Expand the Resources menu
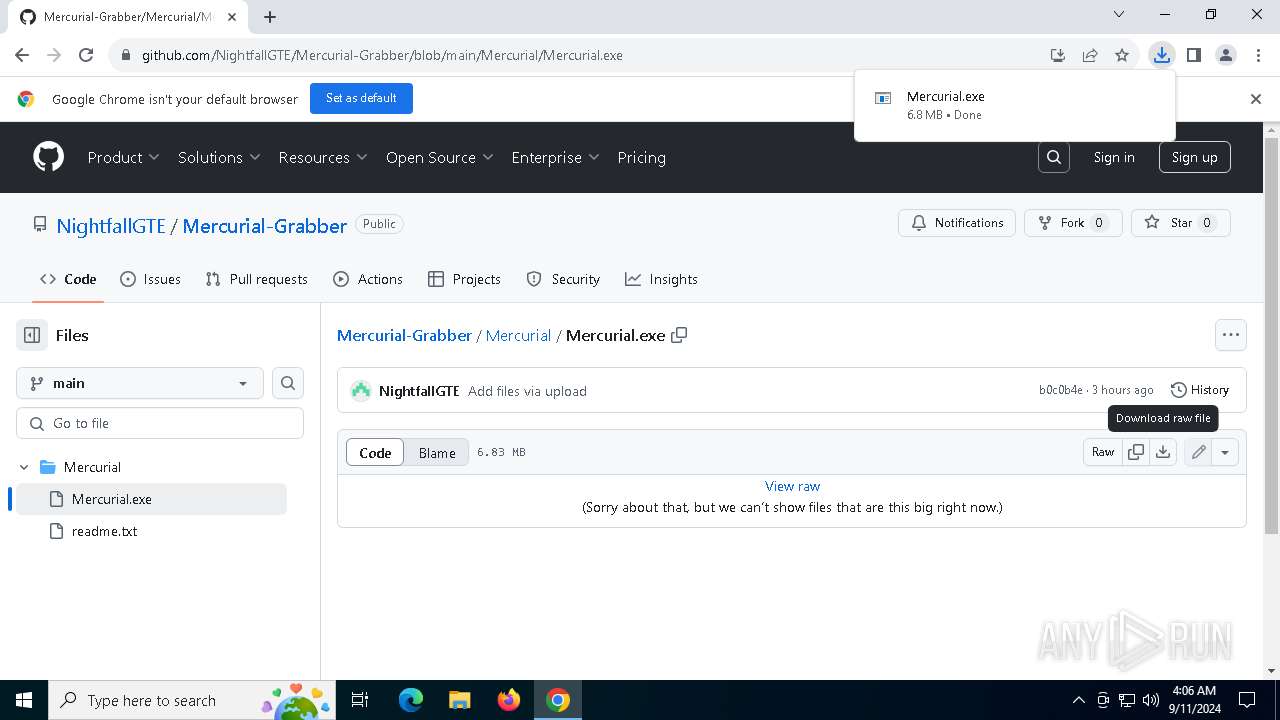The image size is (1280, 720). point(323,157)
